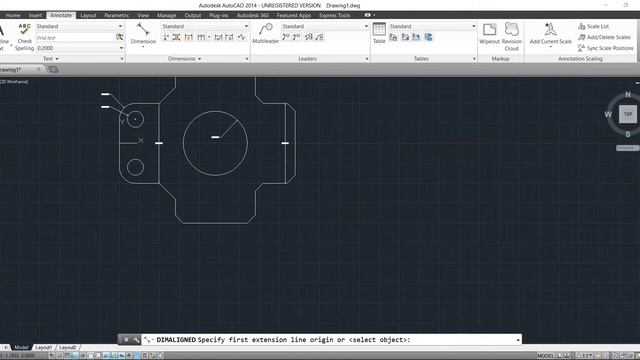Click Add Current Scale

pos(550,33)
